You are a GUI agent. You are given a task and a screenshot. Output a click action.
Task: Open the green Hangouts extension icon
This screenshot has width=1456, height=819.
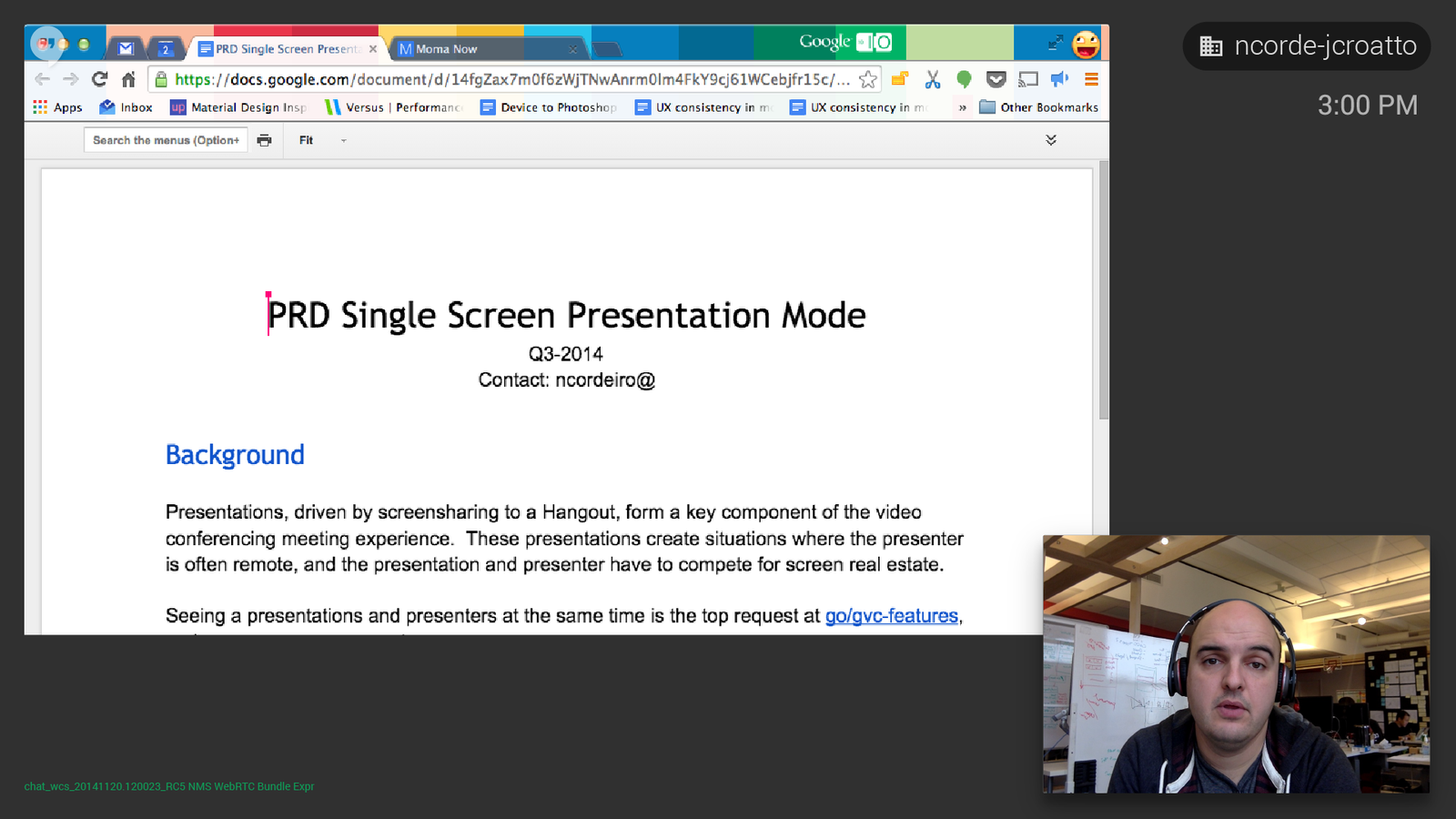tap(964, 79)
